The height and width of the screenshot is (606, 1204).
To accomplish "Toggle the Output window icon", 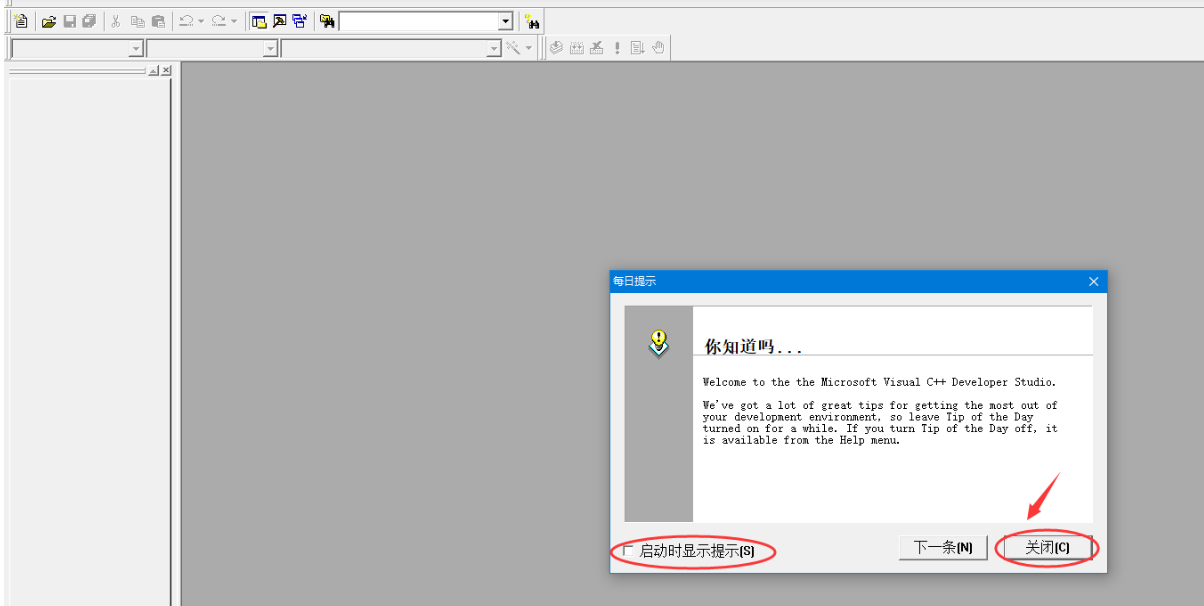I will click(280, 21).
